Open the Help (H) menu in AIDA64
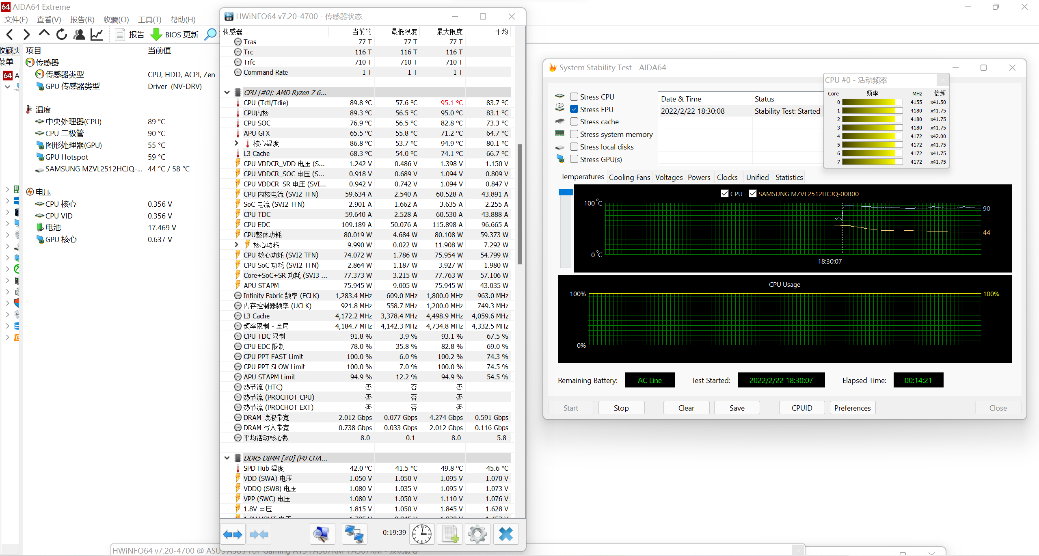Image resolution: width=1039 pixels, height=556 pixels. click(x=183, y=20)
